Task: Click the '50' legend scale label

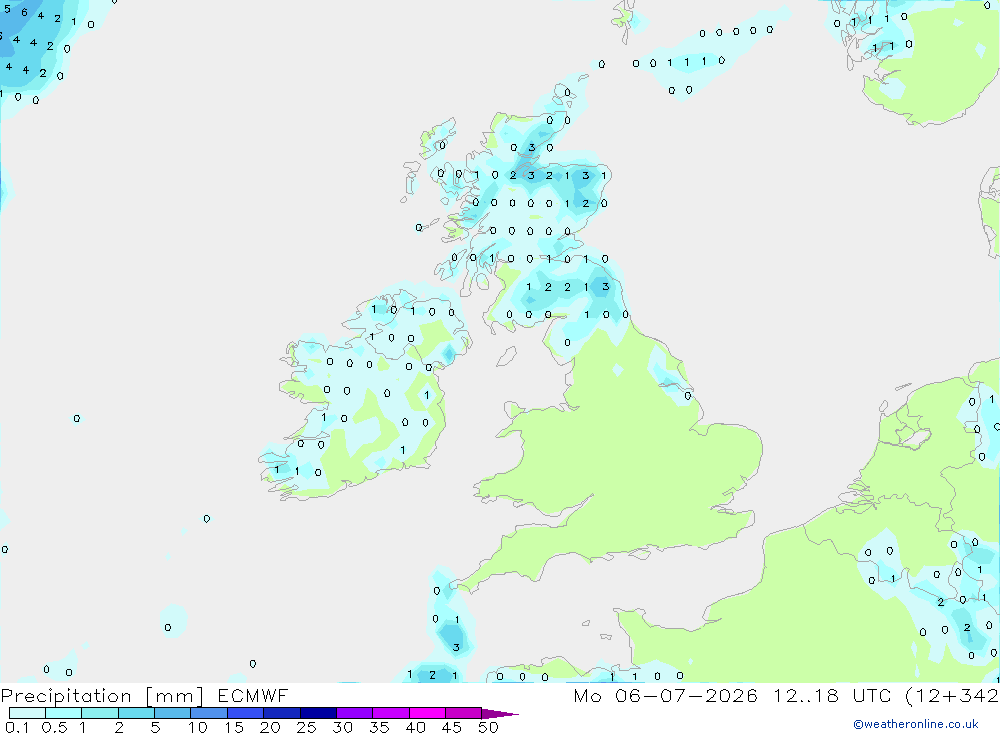Action: (x=489, y=727)
